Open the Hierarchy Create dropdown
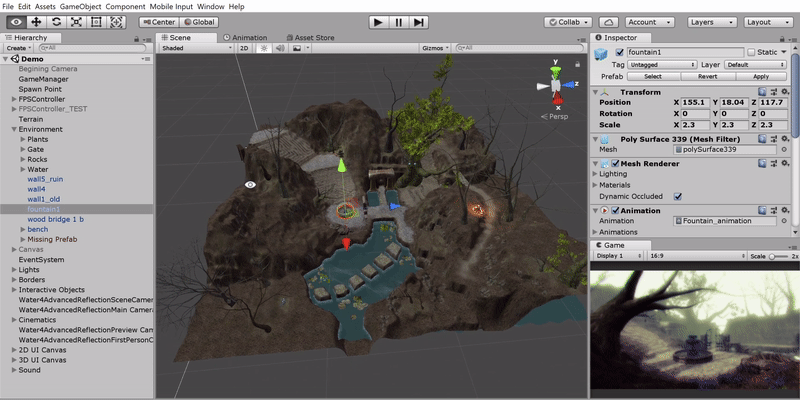Screen dimensions: 800x400 (x=18, y=48)
